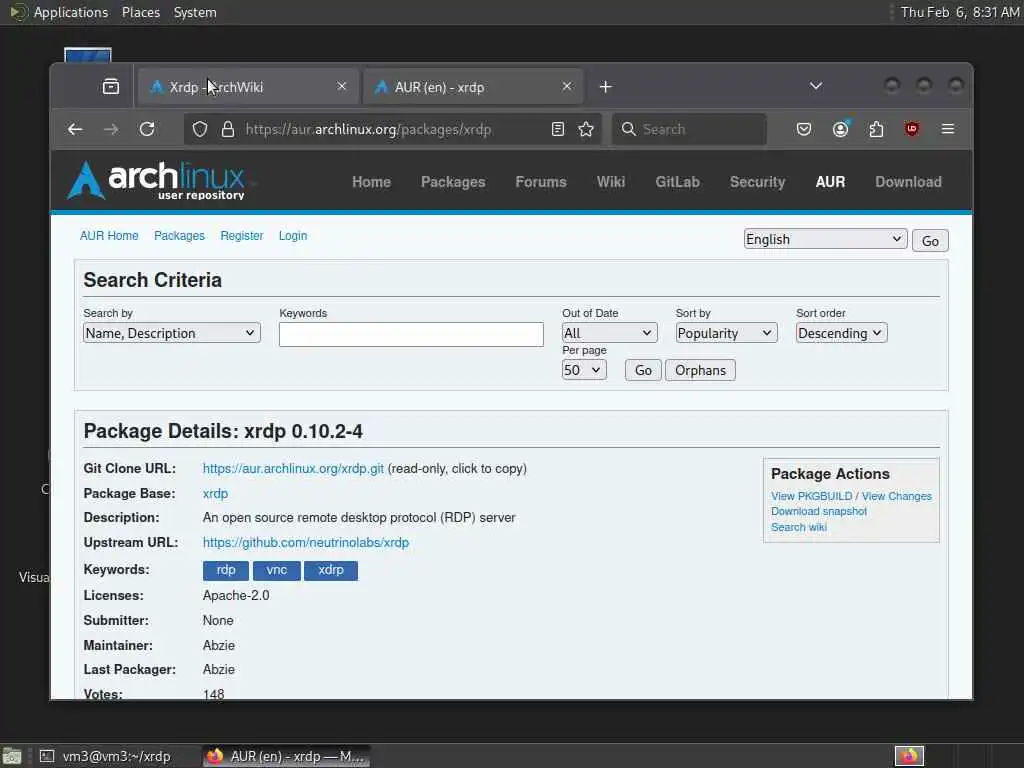Select the AUR (en) - xrdp tab
1024x768 pixels.
click(x=472, y=87)
